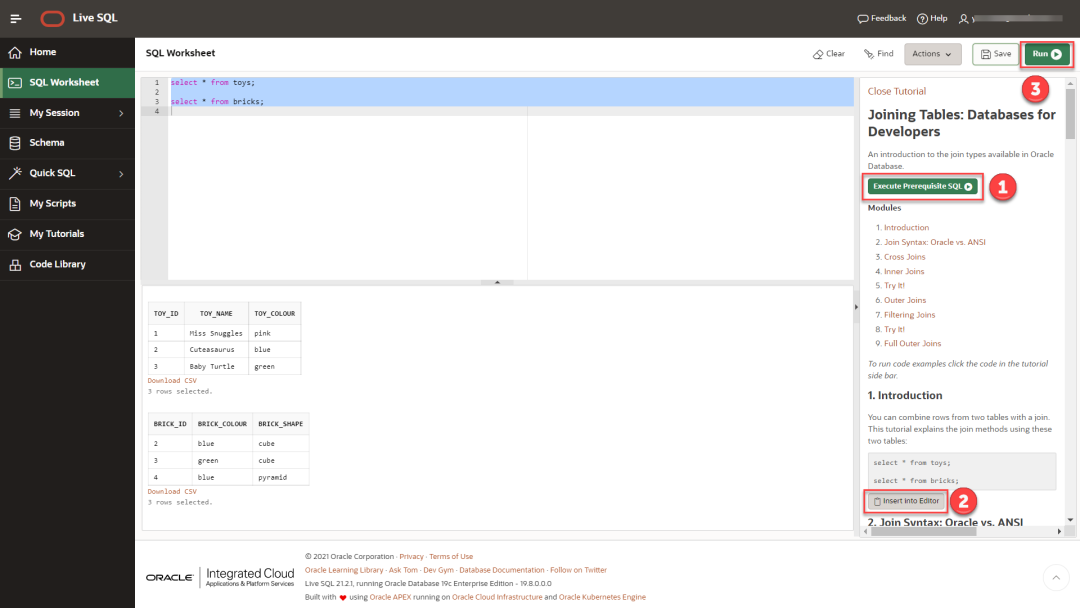Expand the Quick SQL submenu arrow
Screen dimensions: 1080x608
pyautogui.click(x=121, y=174)
